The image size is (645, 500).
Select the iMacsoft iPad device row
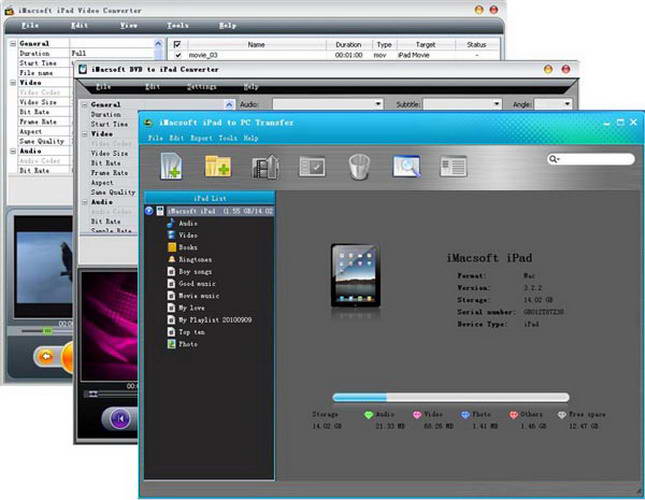point(209,211)
